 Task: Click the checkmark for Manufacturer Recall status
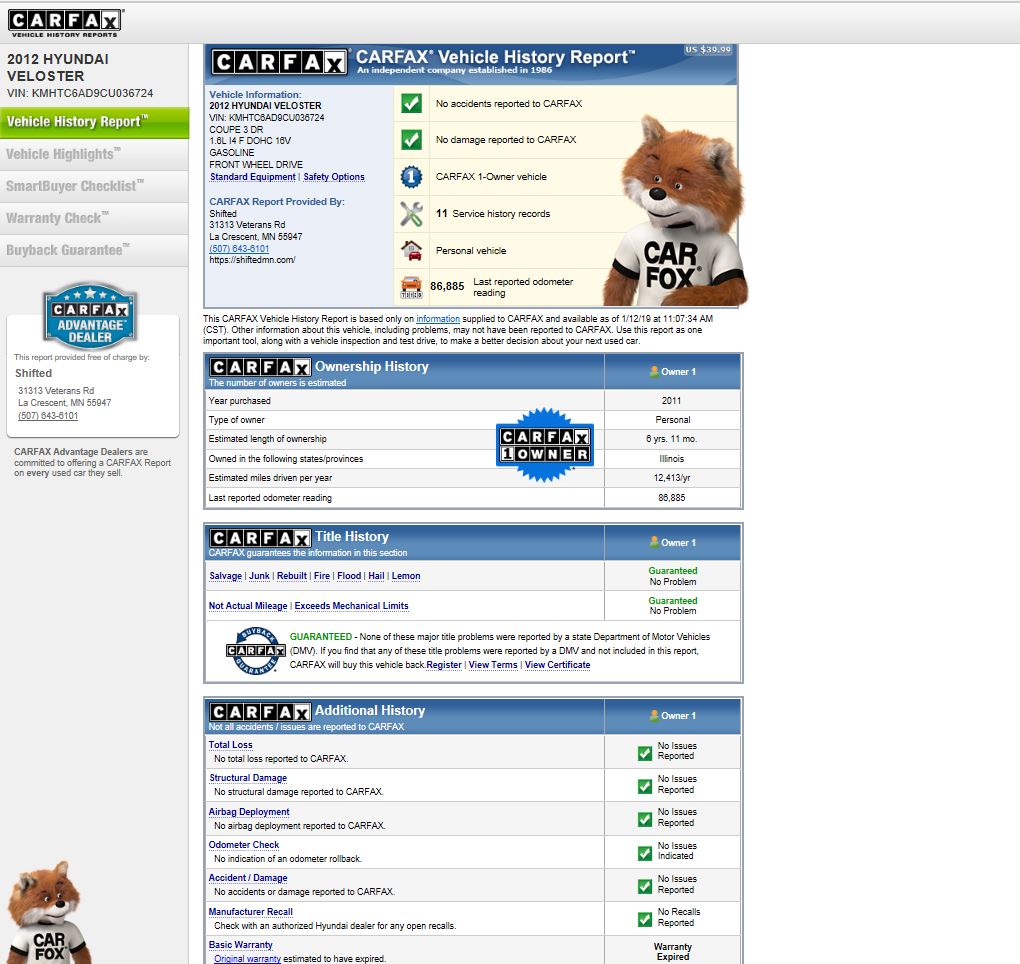(x=645, y=919)
